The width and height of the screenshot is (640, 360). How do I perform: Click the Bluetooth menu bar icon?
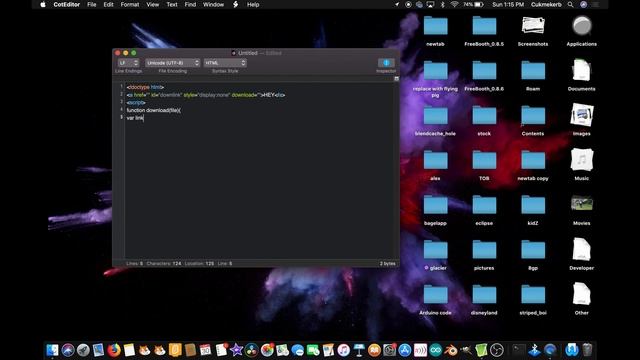[442, 4]
